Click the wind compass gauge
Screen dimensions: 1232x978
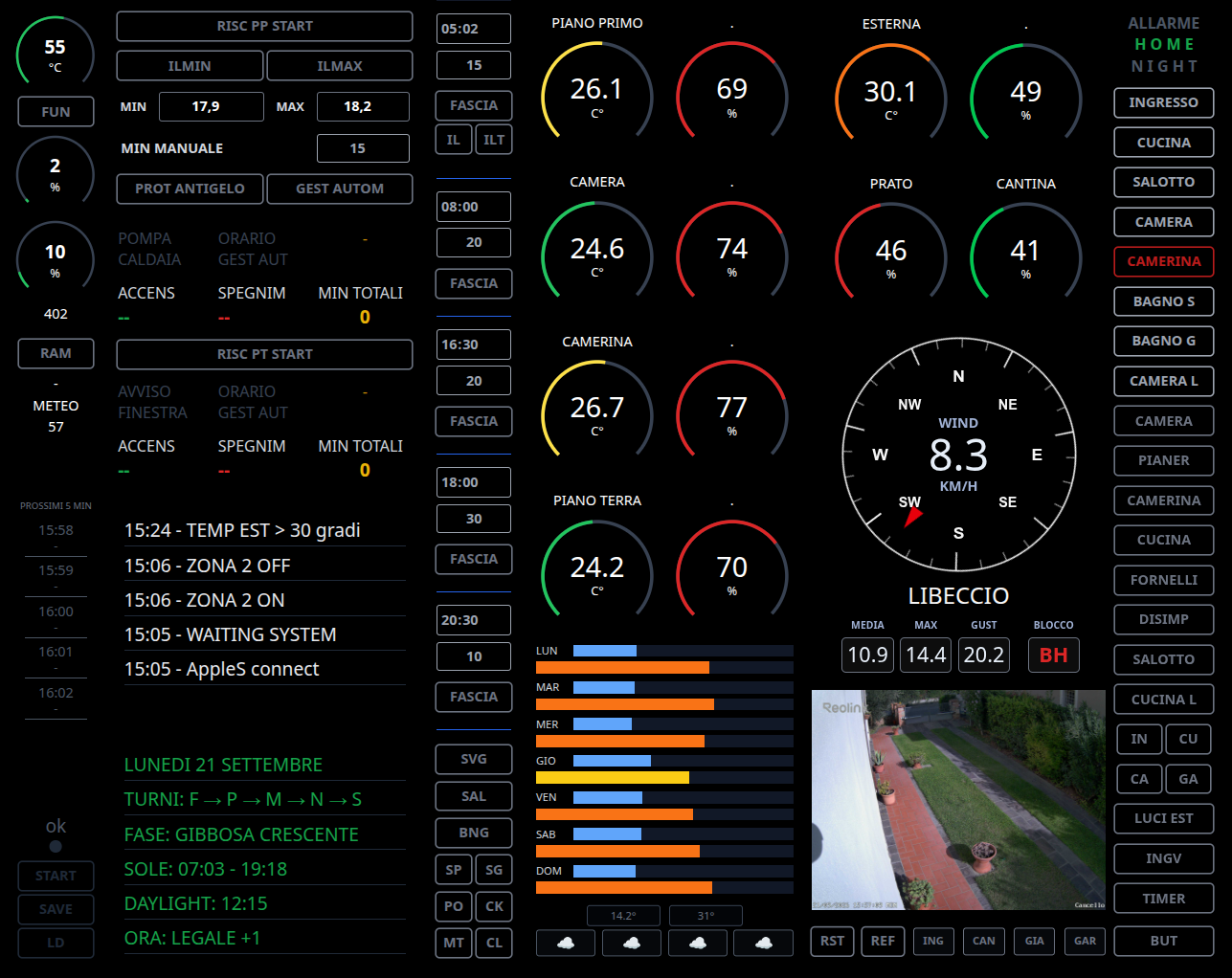click(958, 455)
